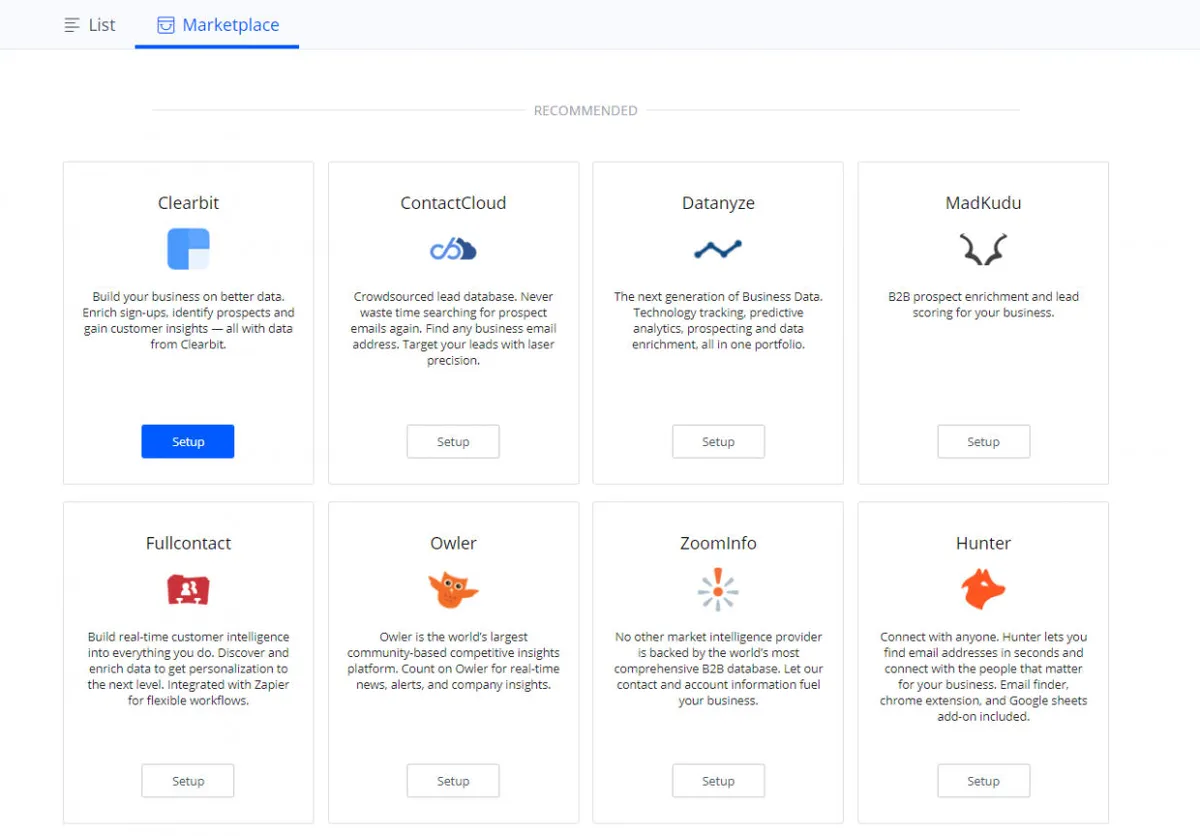Click the 'community-based competitive insights' description
Viewport: 1200px width, 836px height.
click(453, 660)
